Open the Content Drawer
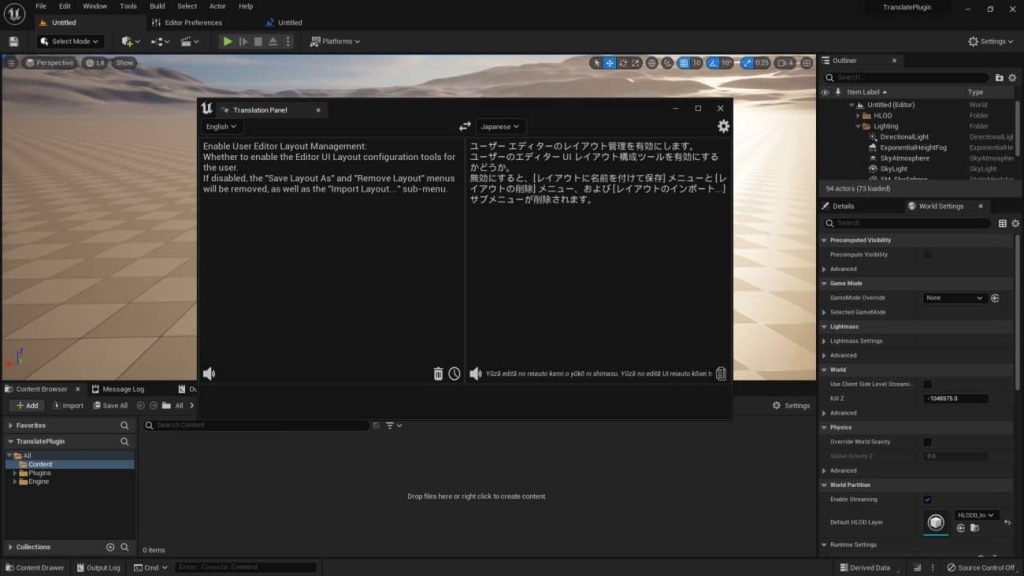1024x576 pixels. [34, 568]
